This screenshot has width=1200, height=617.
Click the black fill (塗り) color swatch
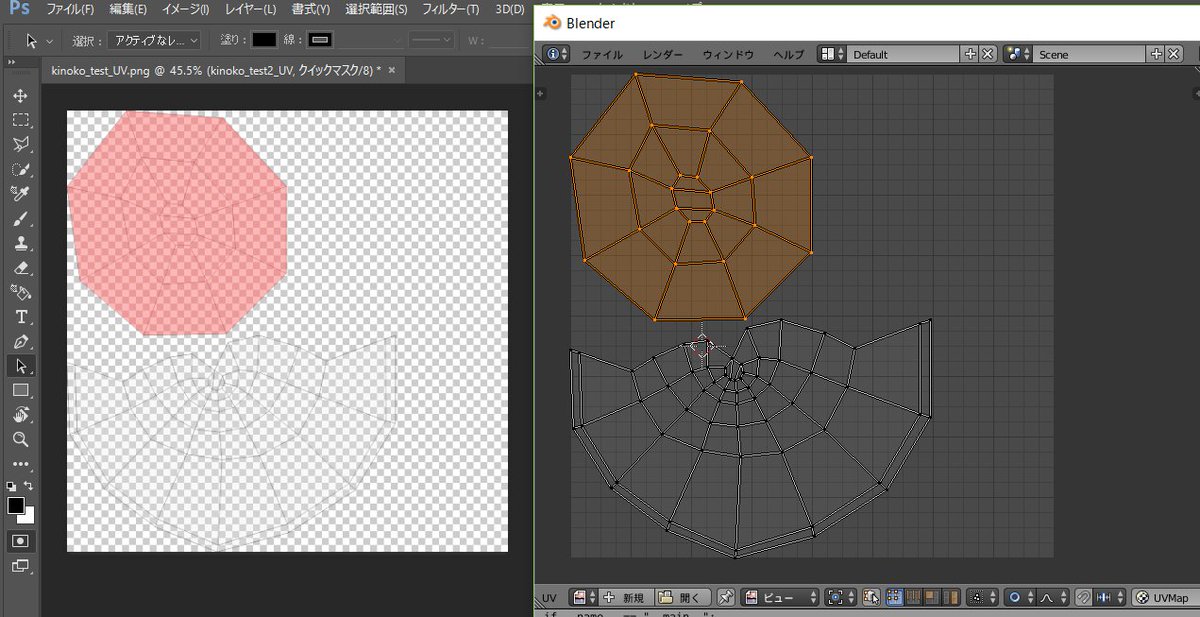[264, 40]
